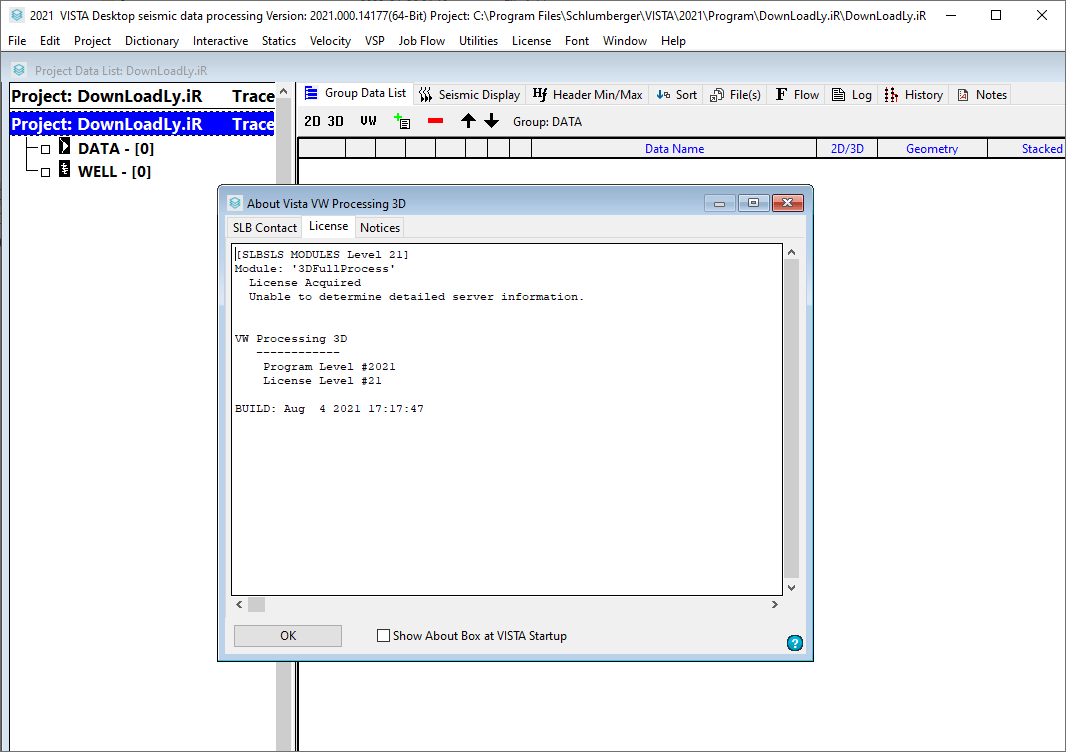Open the Window menu
This screenshot has height=752, width=1066.
click(x=625, y=41)
